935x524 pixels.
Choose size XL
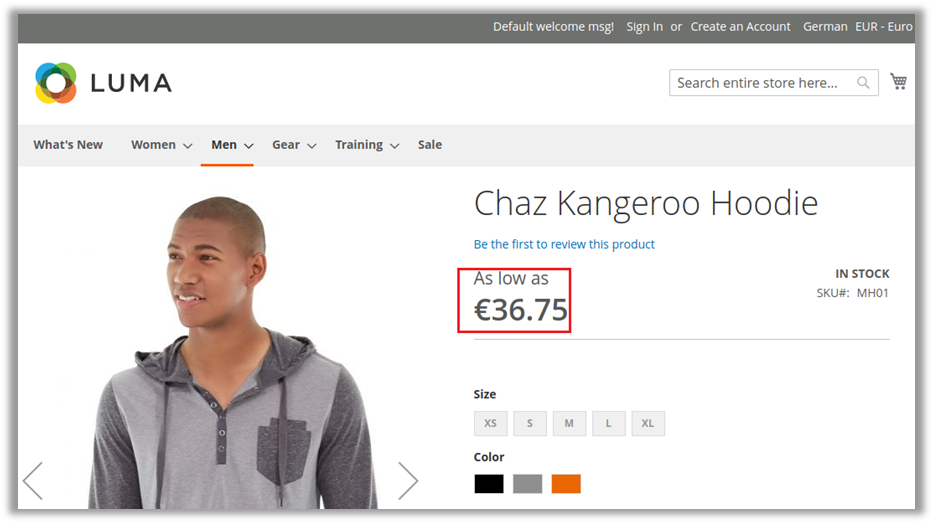click(647, 423)
